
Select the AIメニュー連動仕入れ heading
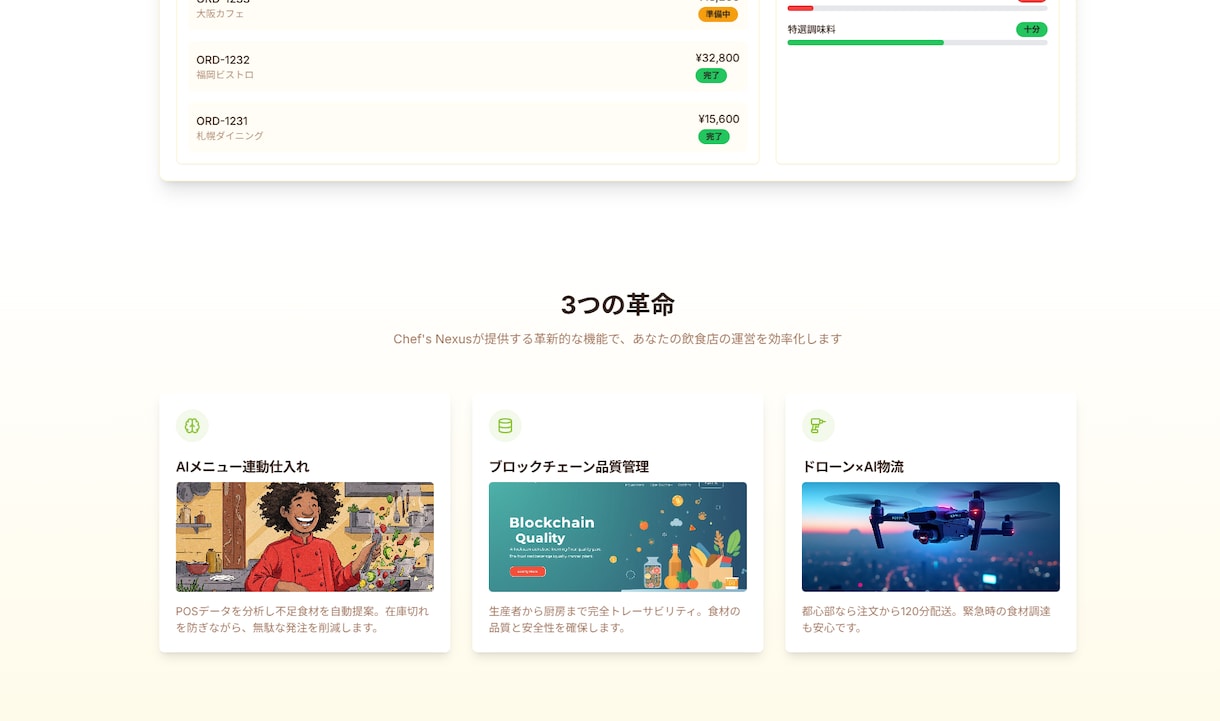(243, 467)
